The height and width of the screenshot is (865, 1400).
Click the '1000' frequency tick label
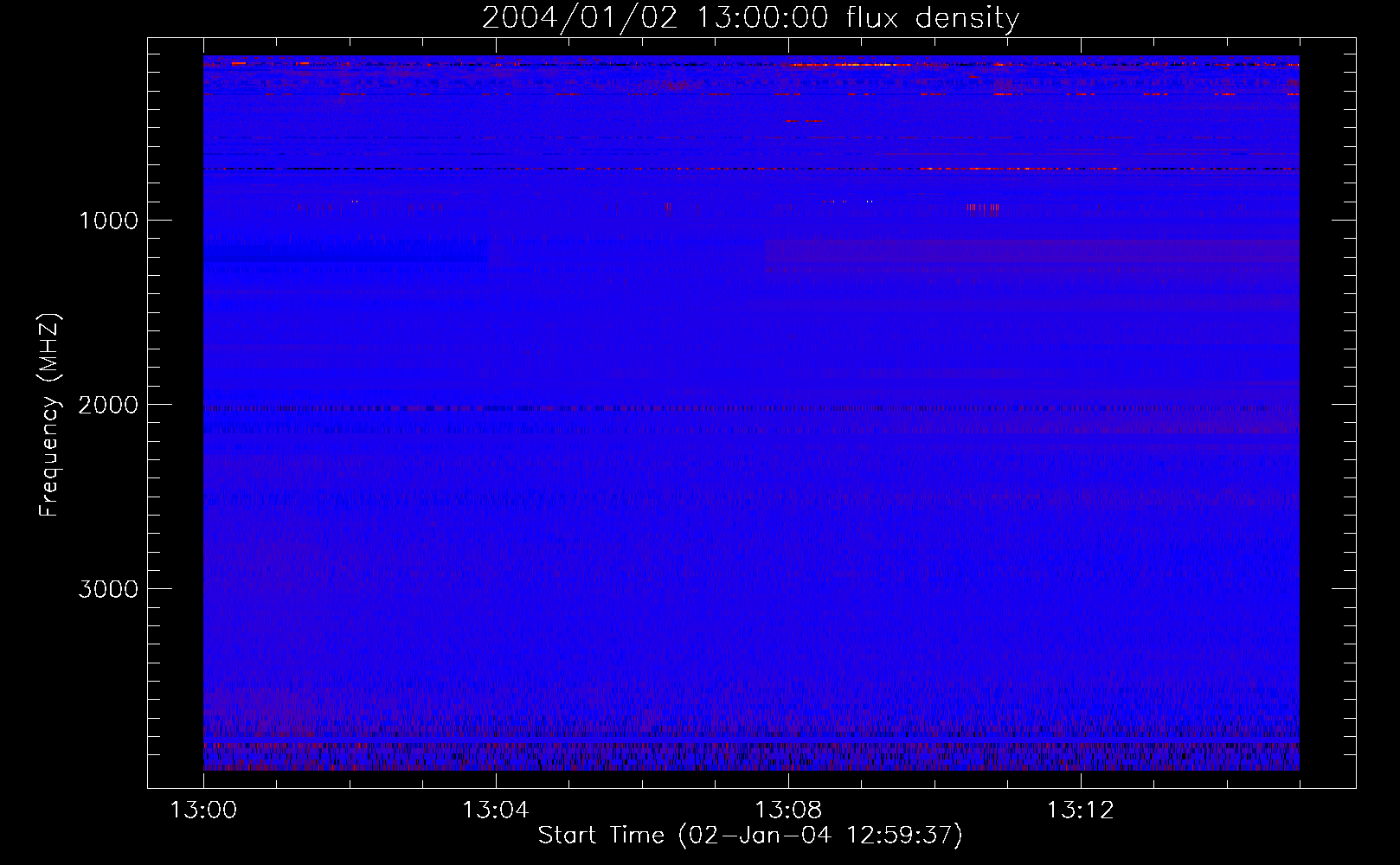[x=108, y=221]
